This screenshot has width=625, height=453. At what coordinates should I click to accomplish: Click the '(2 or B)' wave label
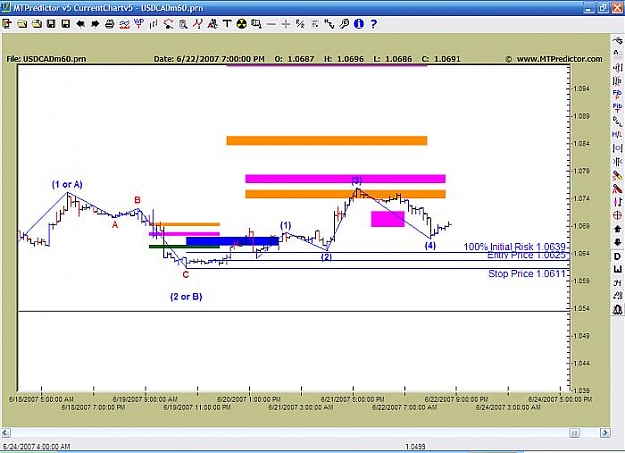click(x=186, y=297)
